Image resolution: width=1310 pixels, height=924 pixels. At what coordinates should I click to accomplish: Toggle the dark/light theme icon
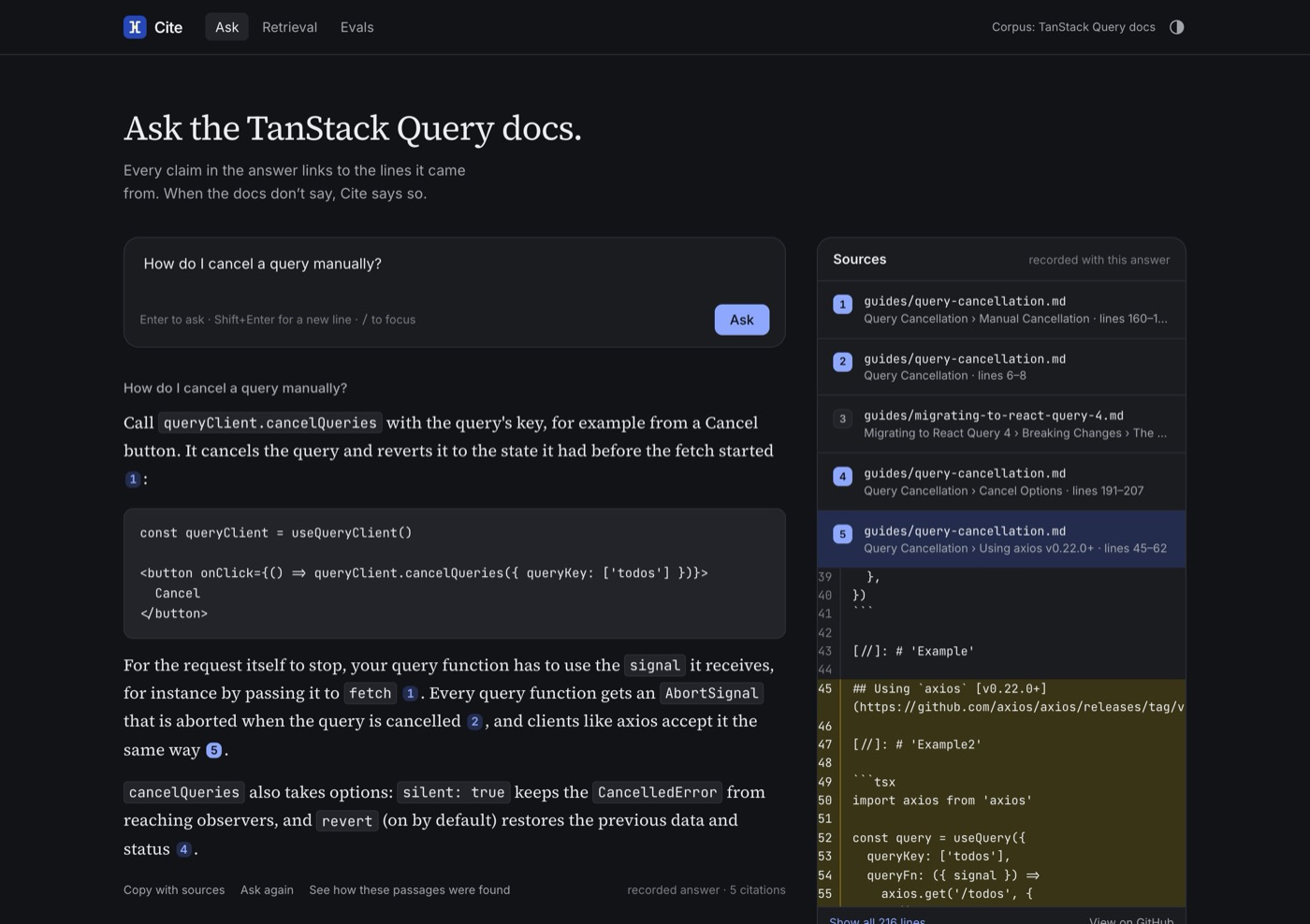click(1176, 27)
